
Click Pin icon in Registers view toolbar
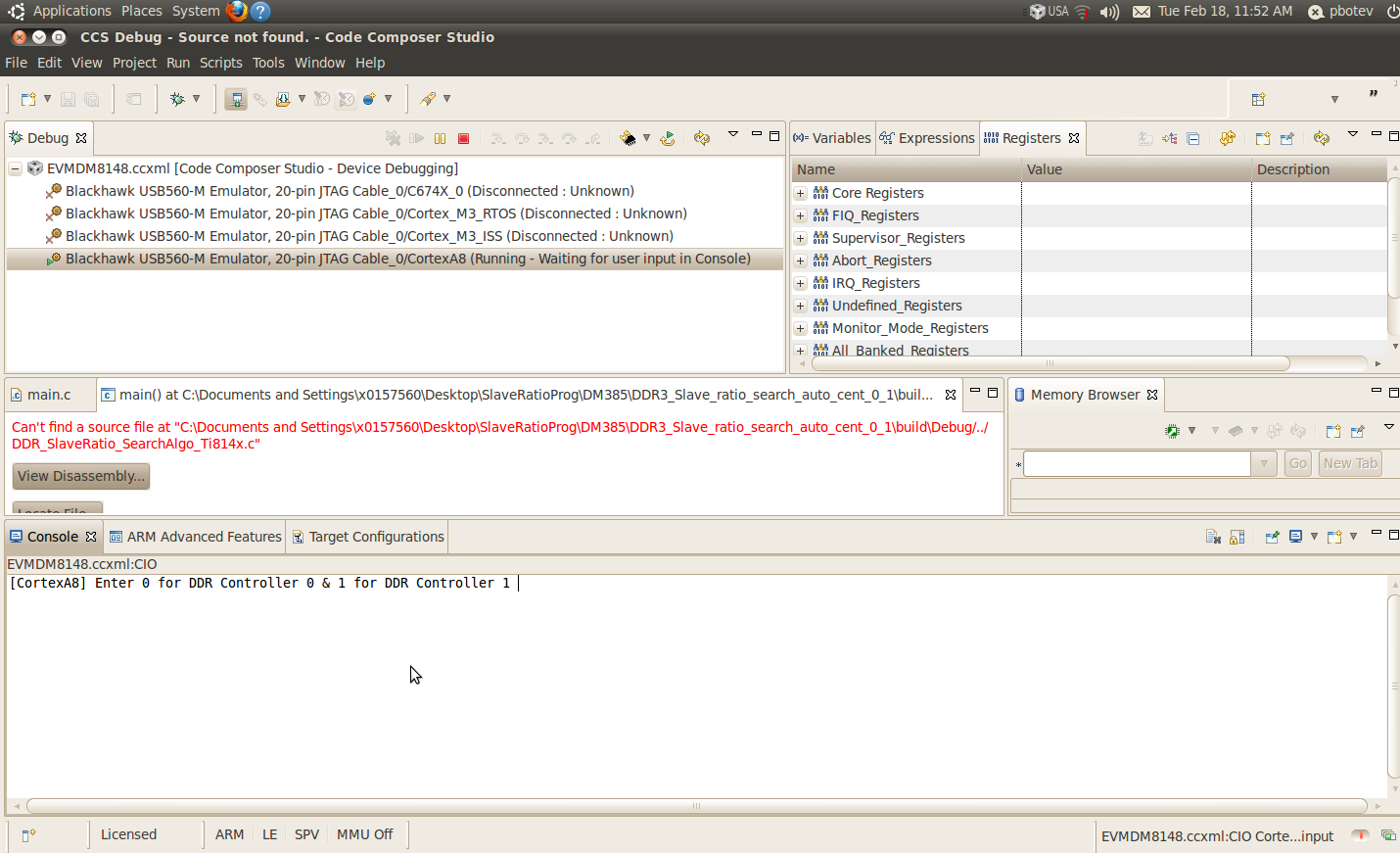click(1286, 139)
